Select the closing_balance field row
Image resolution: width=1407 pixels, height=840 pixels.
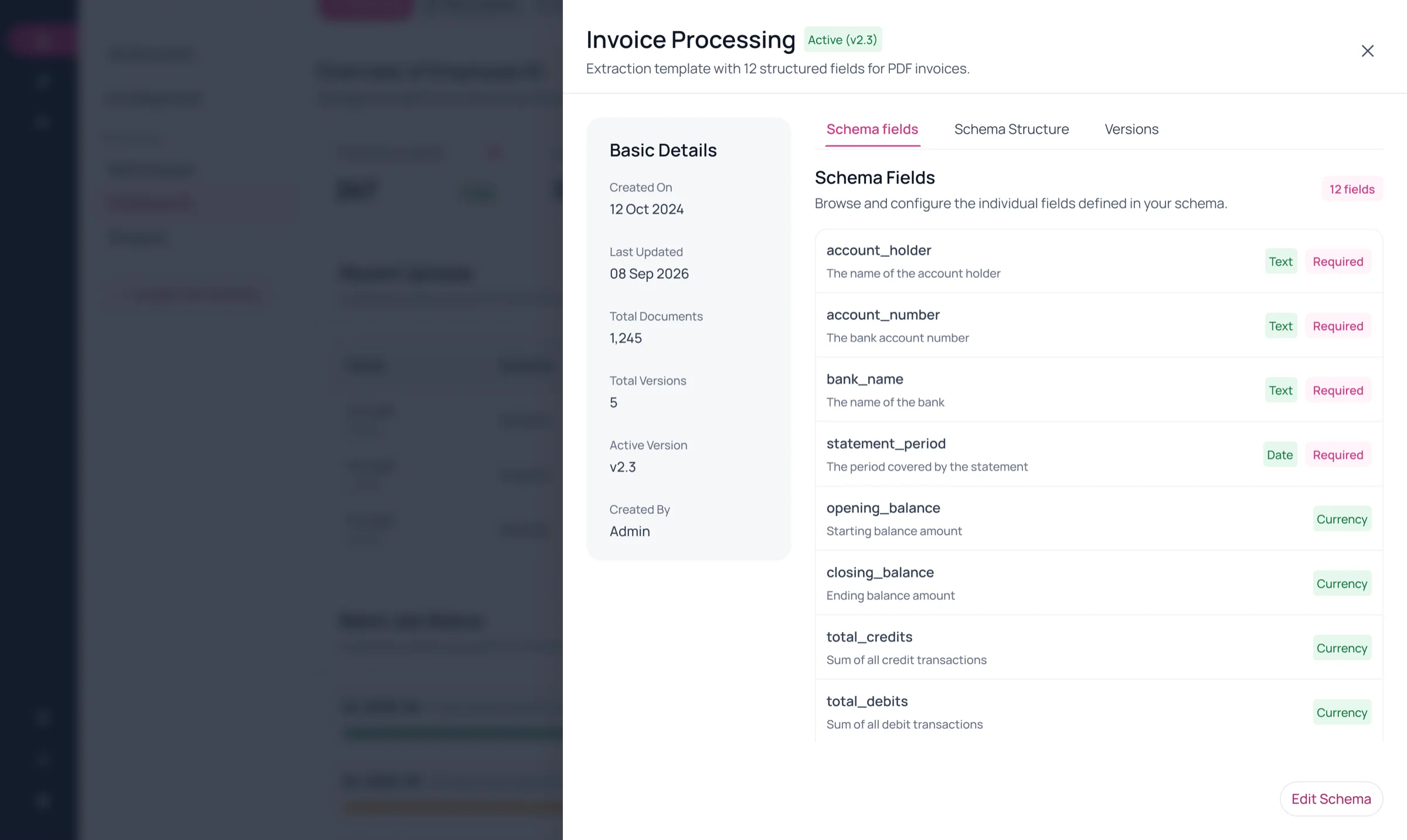click(1099, 583)
